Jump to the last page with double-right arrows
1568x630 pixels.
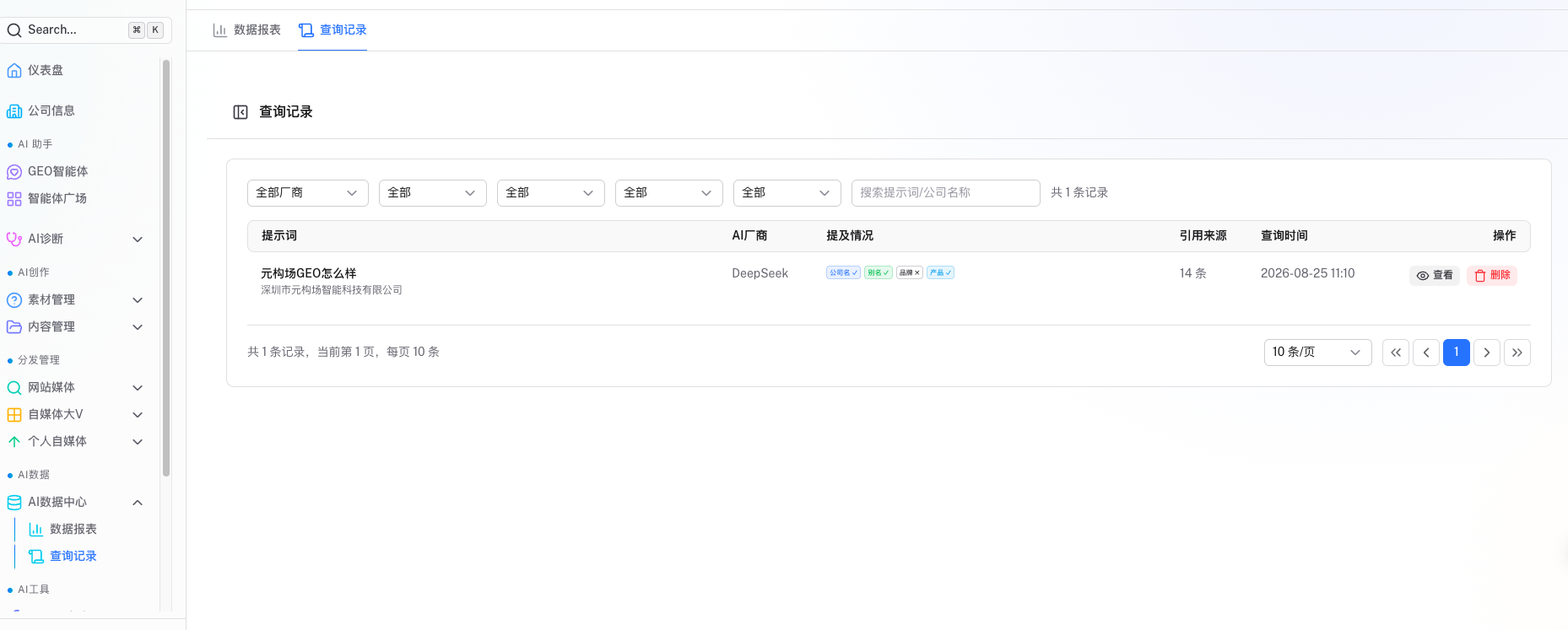(x=1517, y=353)
